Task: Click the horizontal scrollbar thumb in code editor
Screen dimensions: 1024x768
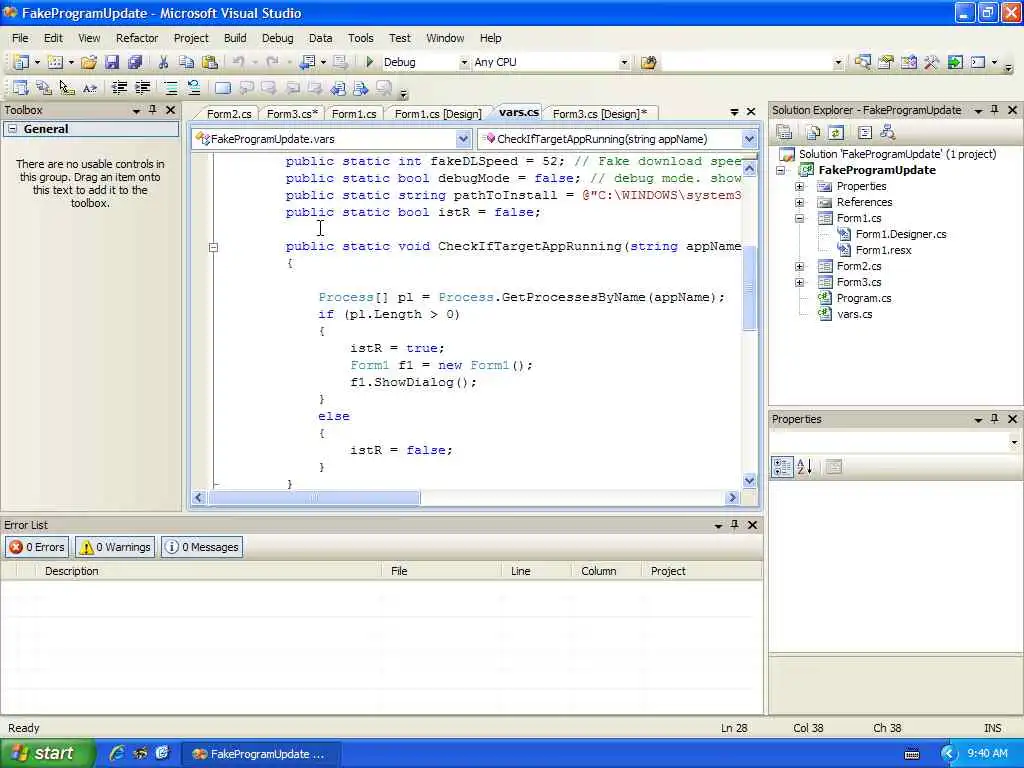Action: point(313,498)
